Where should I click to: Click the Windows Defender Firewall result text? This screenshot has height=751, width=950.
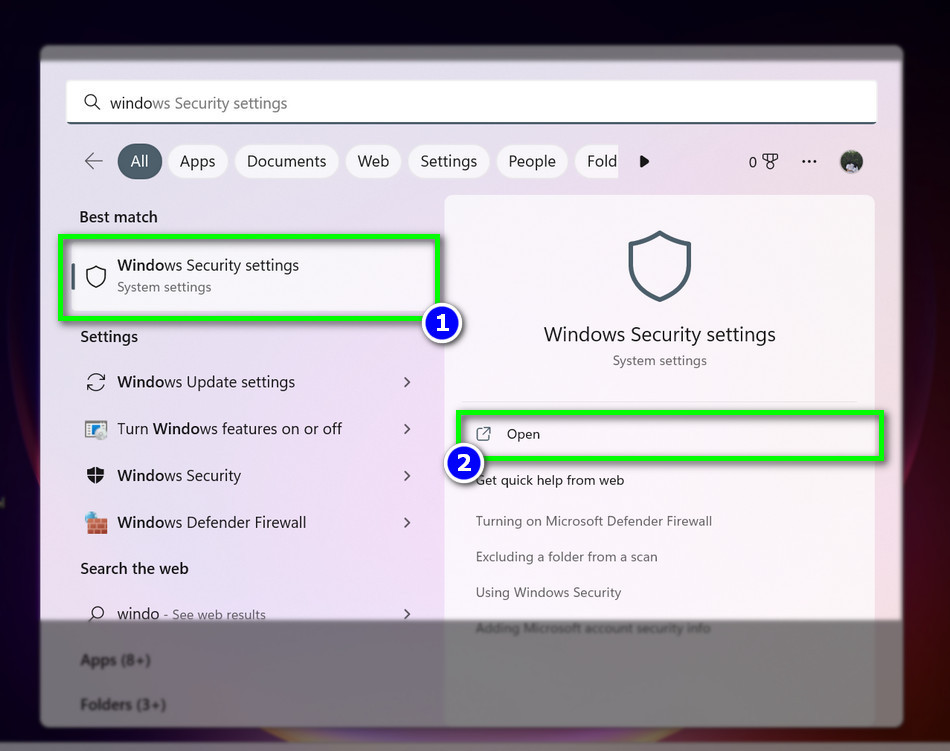[x=211, y=522]
